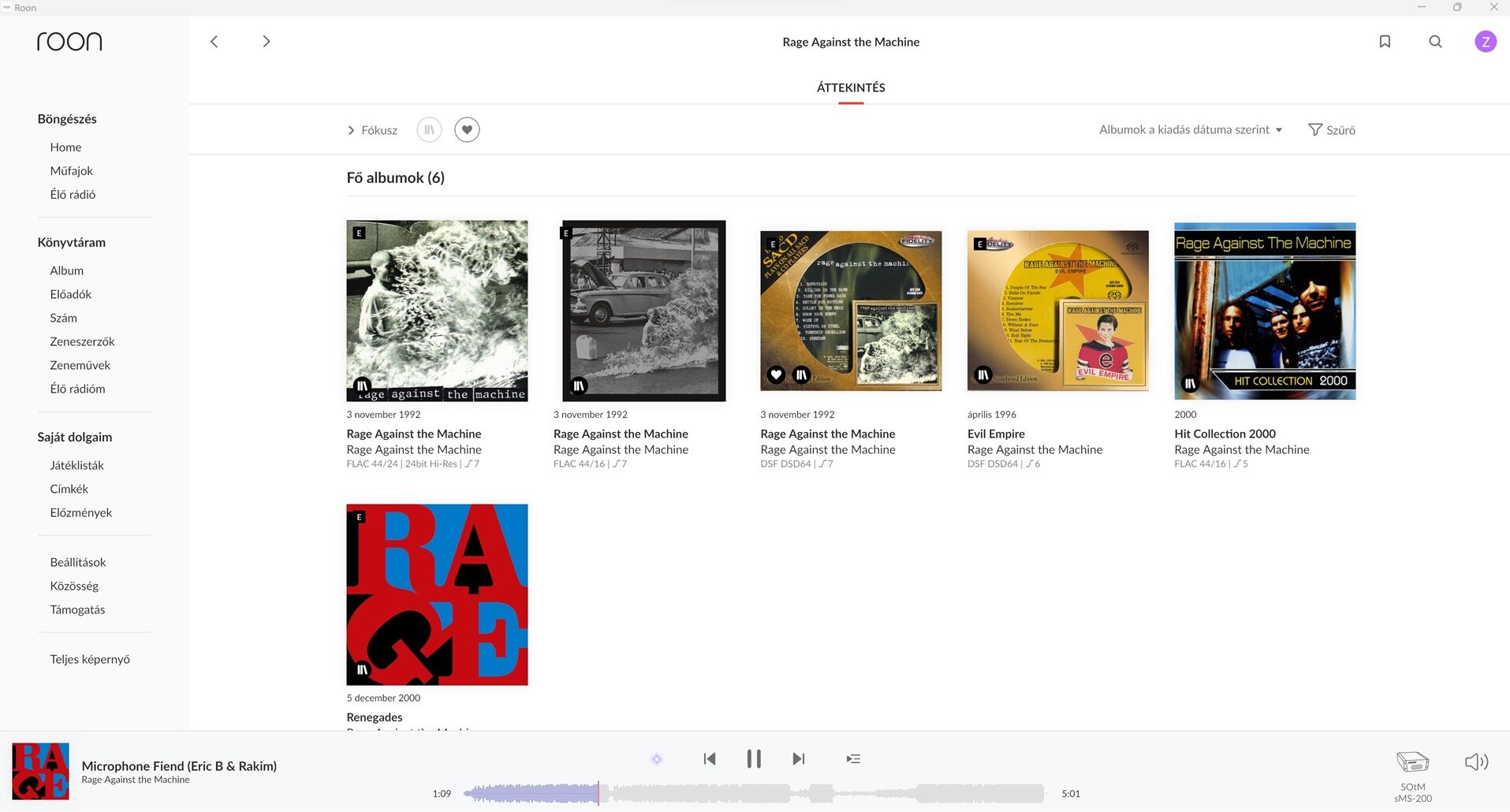
Task: Click the Roon Radio sparkle icon
Action: [x=657, y=758]
